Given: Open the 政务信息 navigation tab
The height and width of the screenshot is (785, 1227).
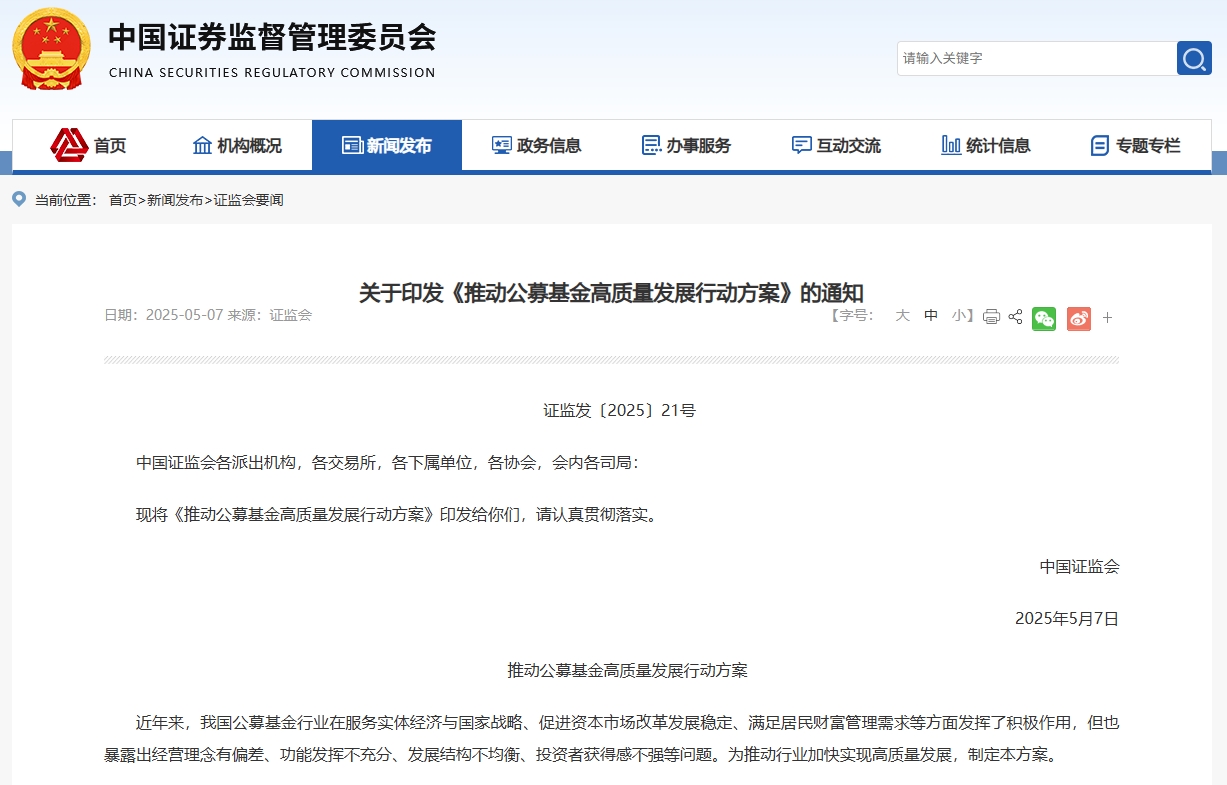Looking at the screenshot, I should [x=537, y=145].
